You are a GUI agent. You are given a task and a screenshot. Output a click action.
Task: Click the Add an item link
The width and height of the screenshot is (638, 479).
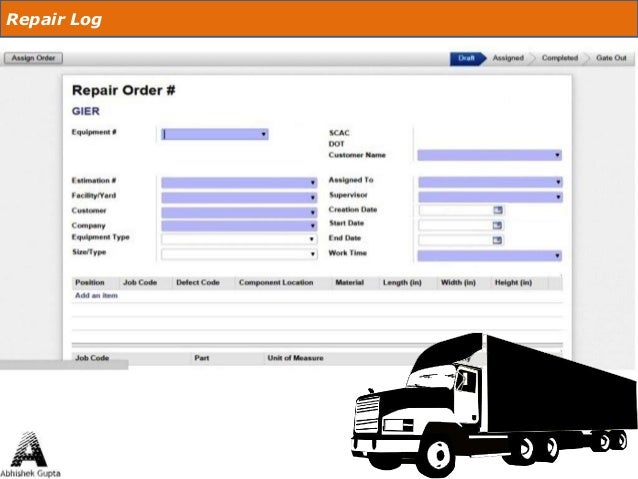(x=96, y=295)
